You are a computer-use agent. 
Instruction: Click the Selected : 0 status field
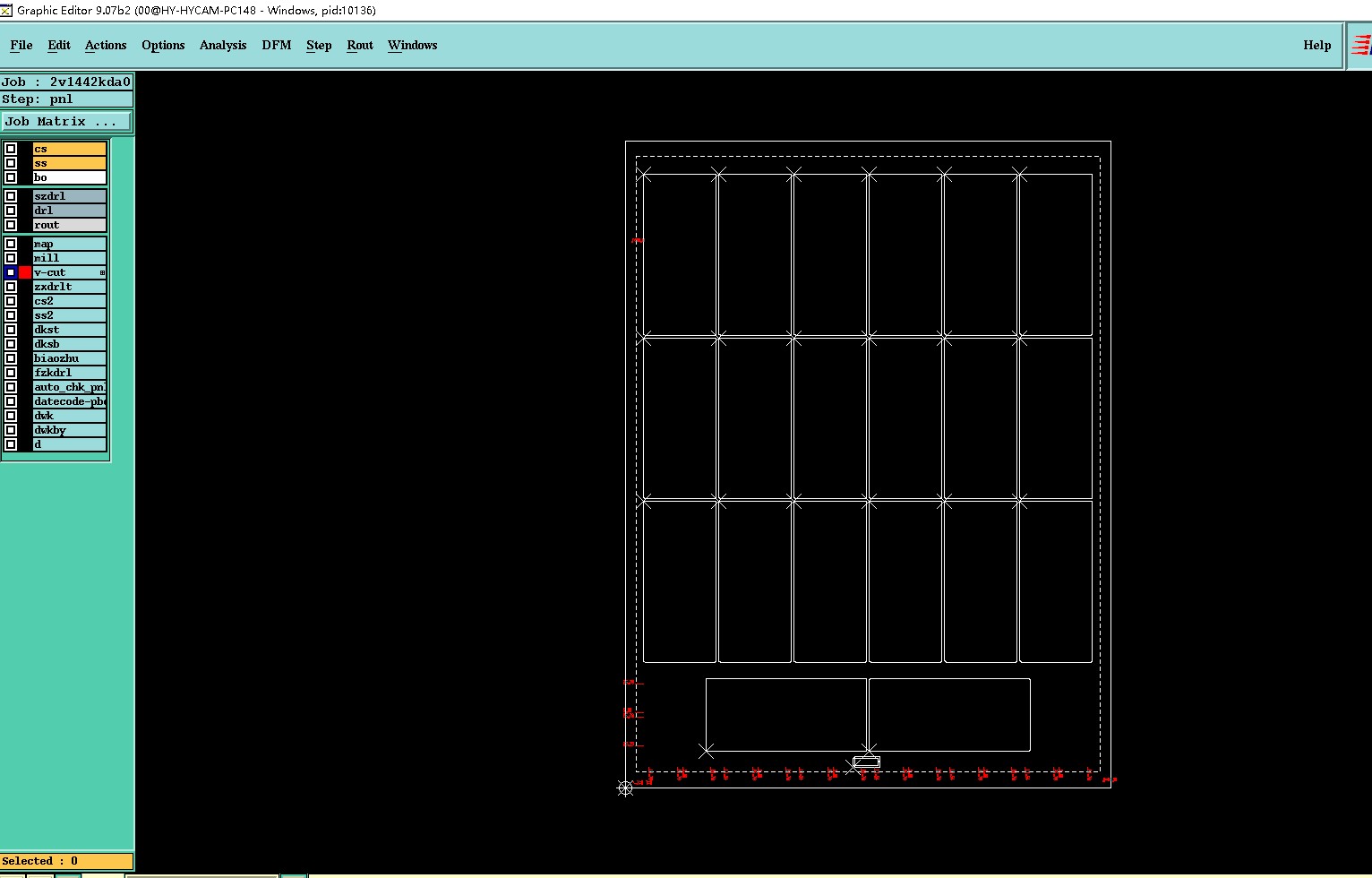66,861
